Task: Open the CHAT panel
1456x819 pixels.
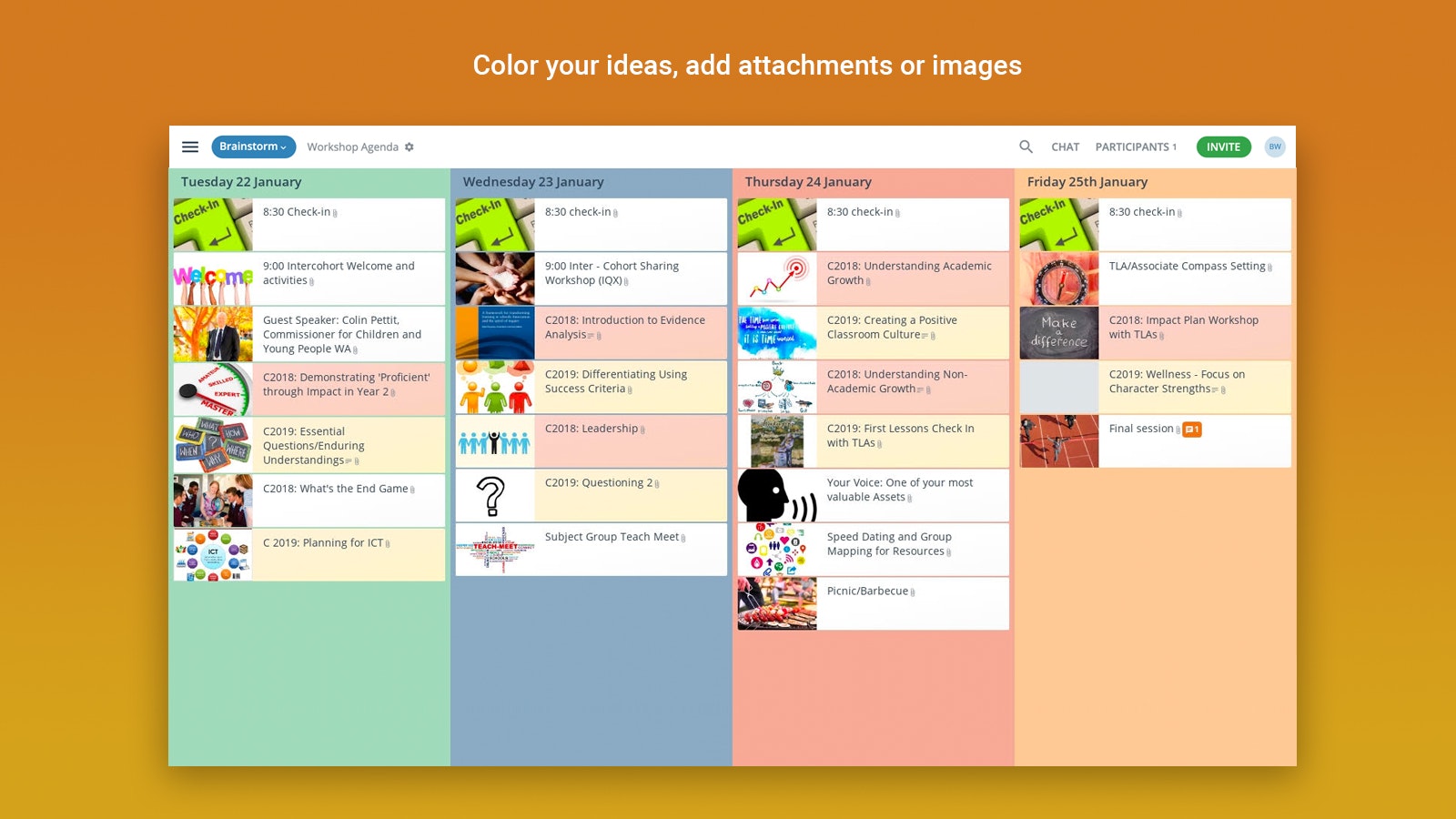Action: 1065,147
